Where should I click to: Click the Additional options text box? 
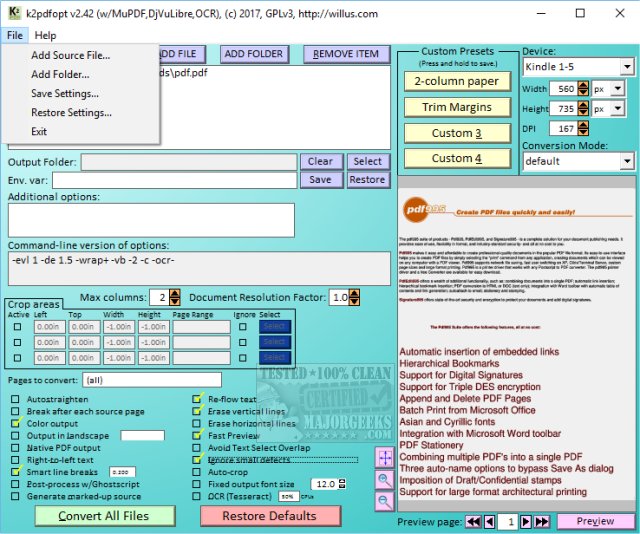[x=151, y=220]
